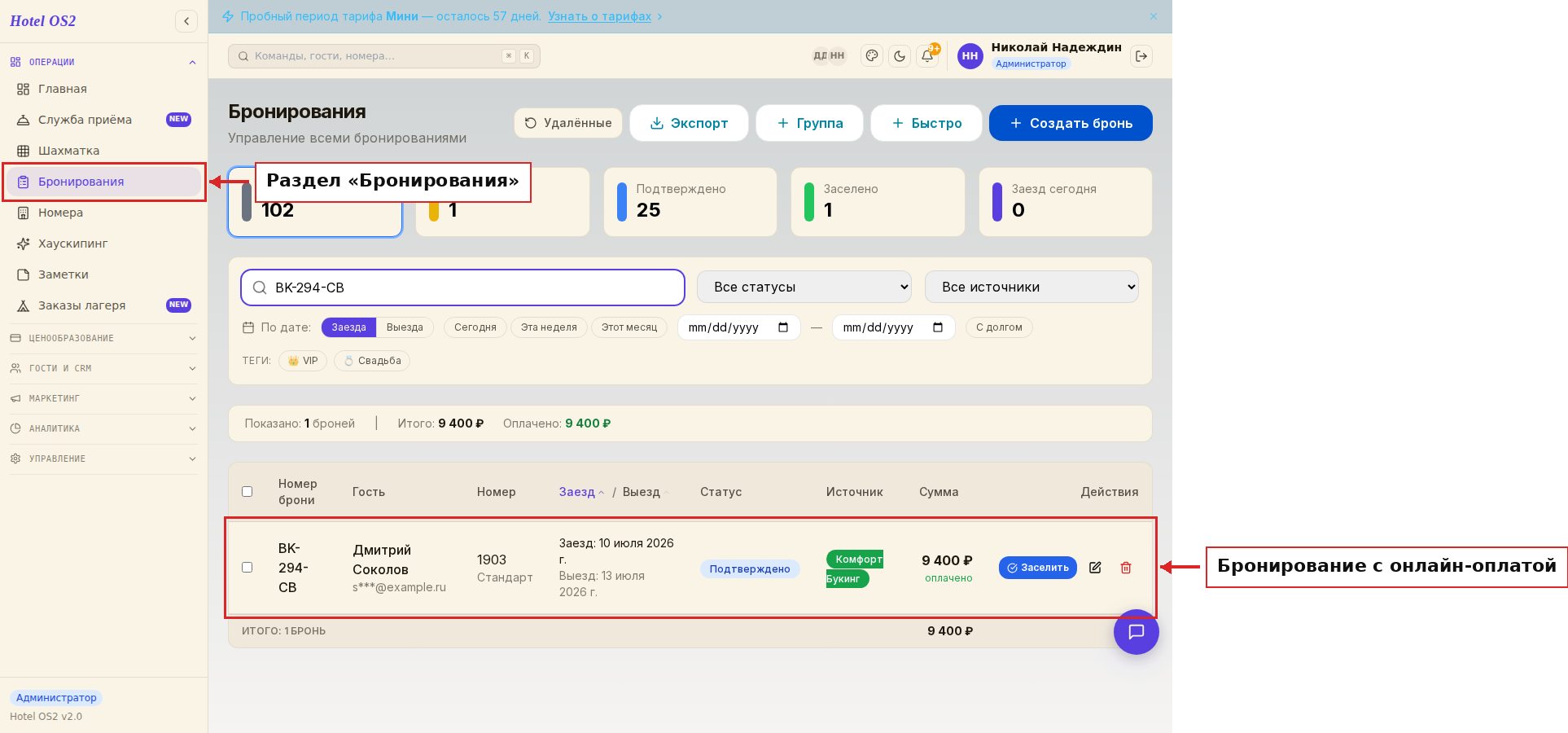The image size is (1568, 733).
Task: Open notifications bell icon
Action: pyautogui.click(x=927, y=56)
